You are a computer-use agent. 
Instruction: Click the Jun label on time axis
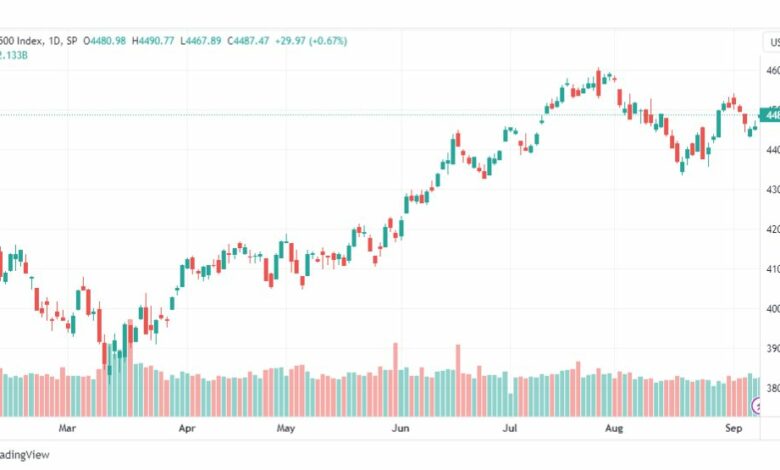pos(400,428)
